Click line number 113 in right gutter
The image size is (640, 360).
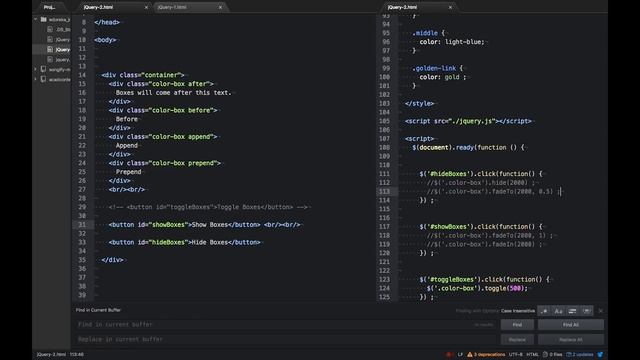384,191
